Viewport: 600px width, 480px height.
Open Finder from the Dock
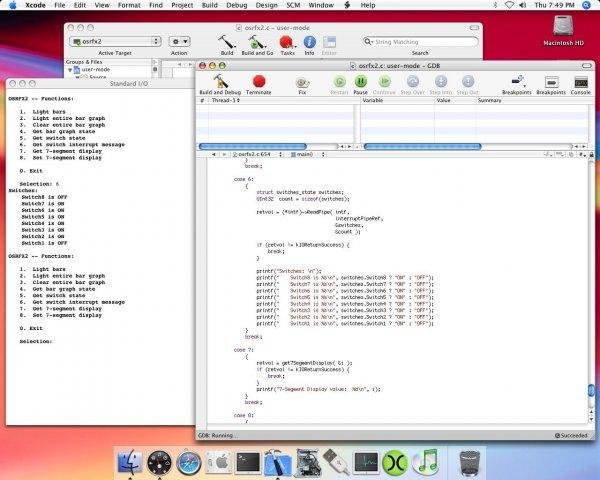pos(129,462)
